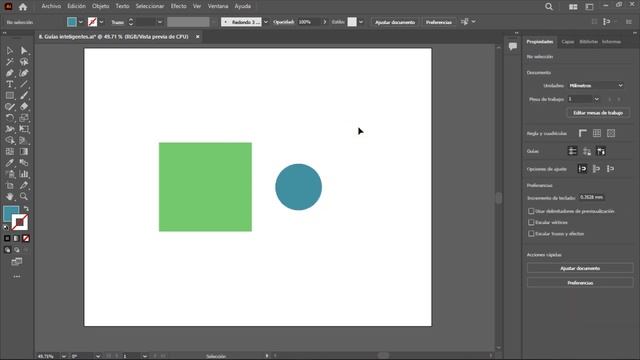
Task: Select the Rotate tool
Action: click(x=10, y=118)
